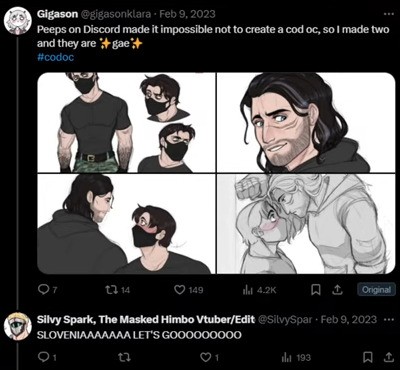
Task: Click the Original image button
Action: (x=376, y=290)
